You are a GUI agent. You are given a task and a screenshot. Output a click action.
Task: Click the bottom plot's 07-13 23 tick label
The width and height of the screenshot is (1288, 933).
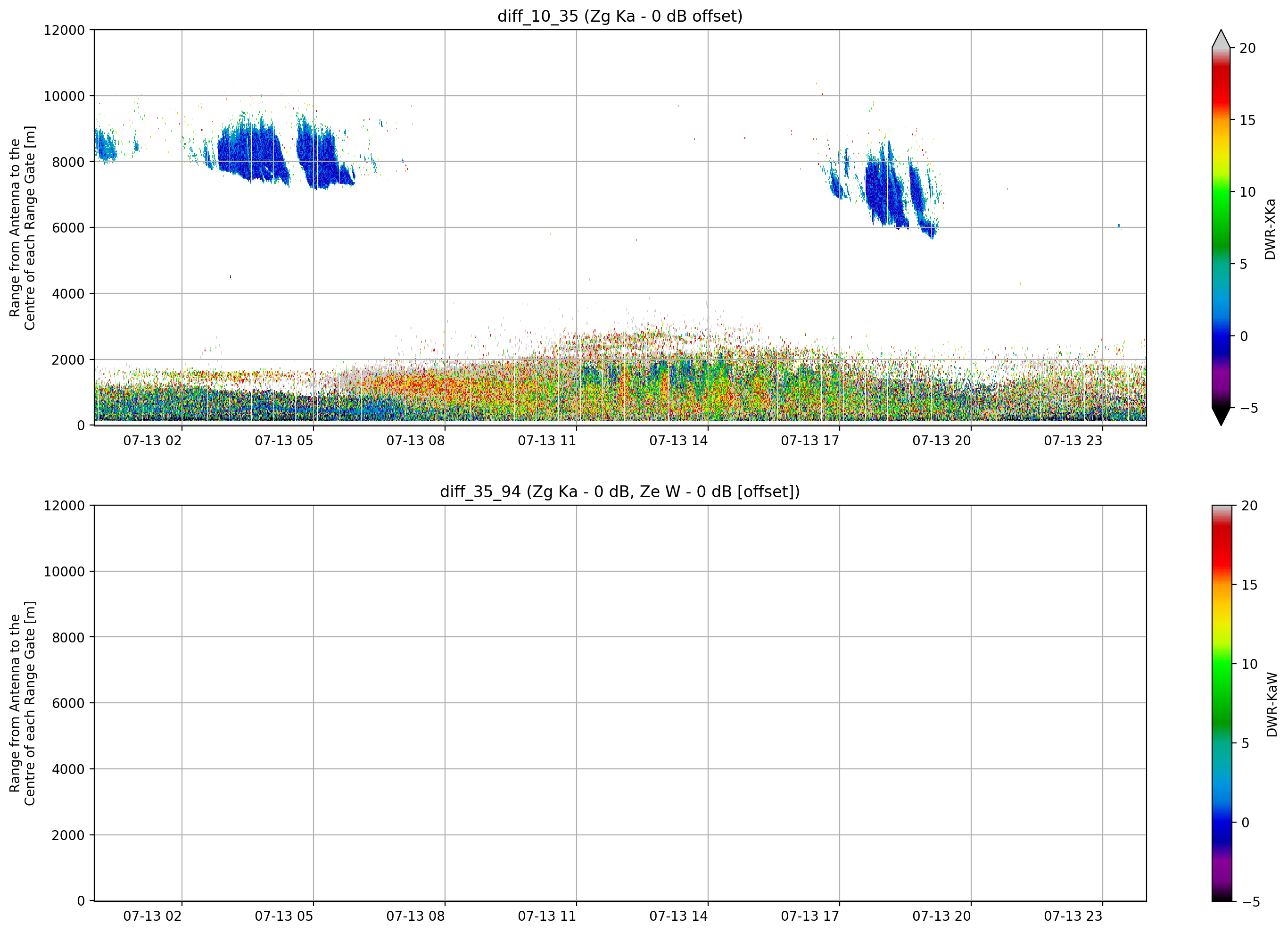(1073, 916)
